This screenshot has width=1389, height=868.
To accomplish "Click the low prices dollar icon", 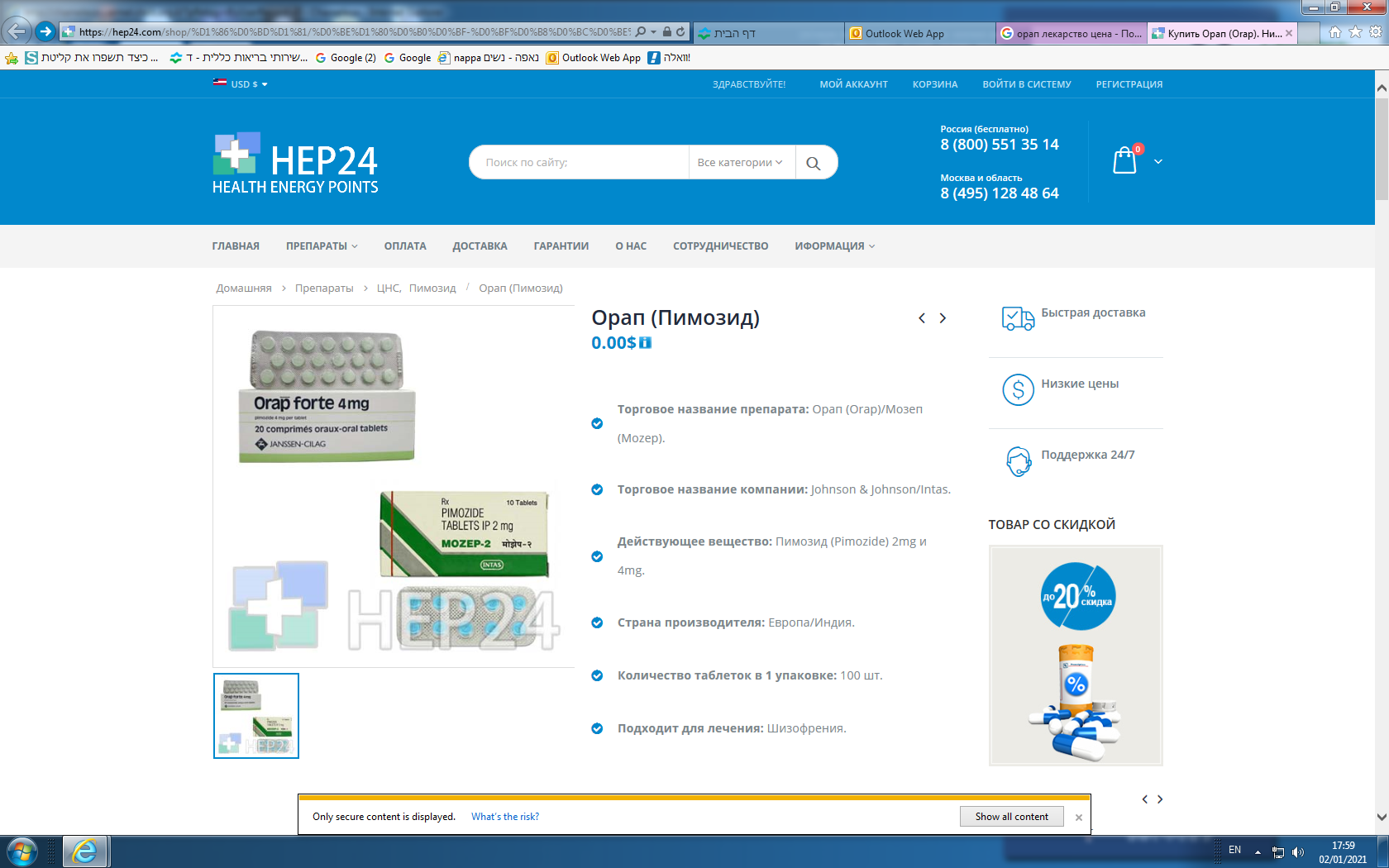I will point(1018,389).
